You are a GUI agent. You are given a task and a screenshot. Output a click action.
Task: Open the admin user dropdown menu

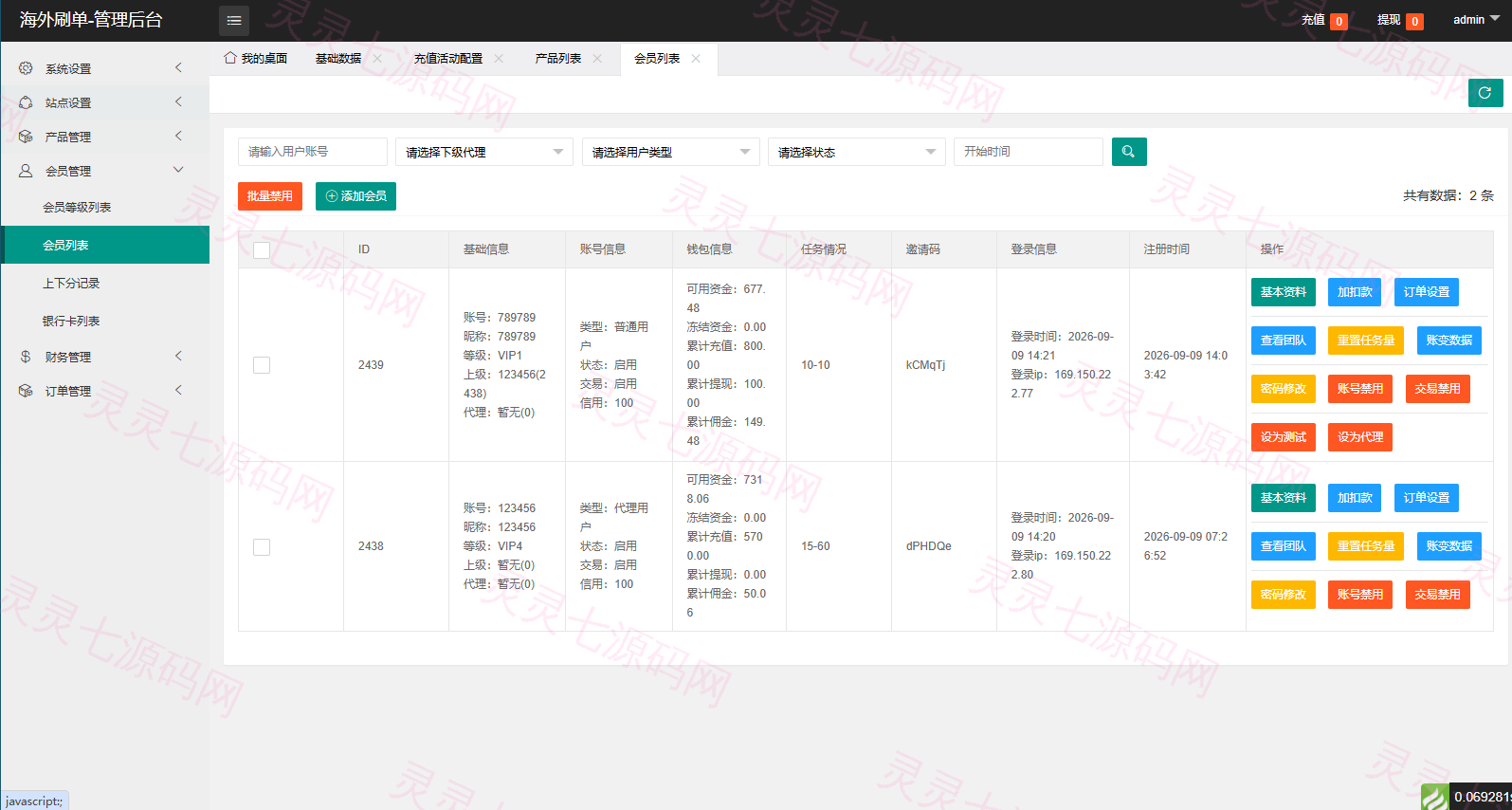[1476, 20]
